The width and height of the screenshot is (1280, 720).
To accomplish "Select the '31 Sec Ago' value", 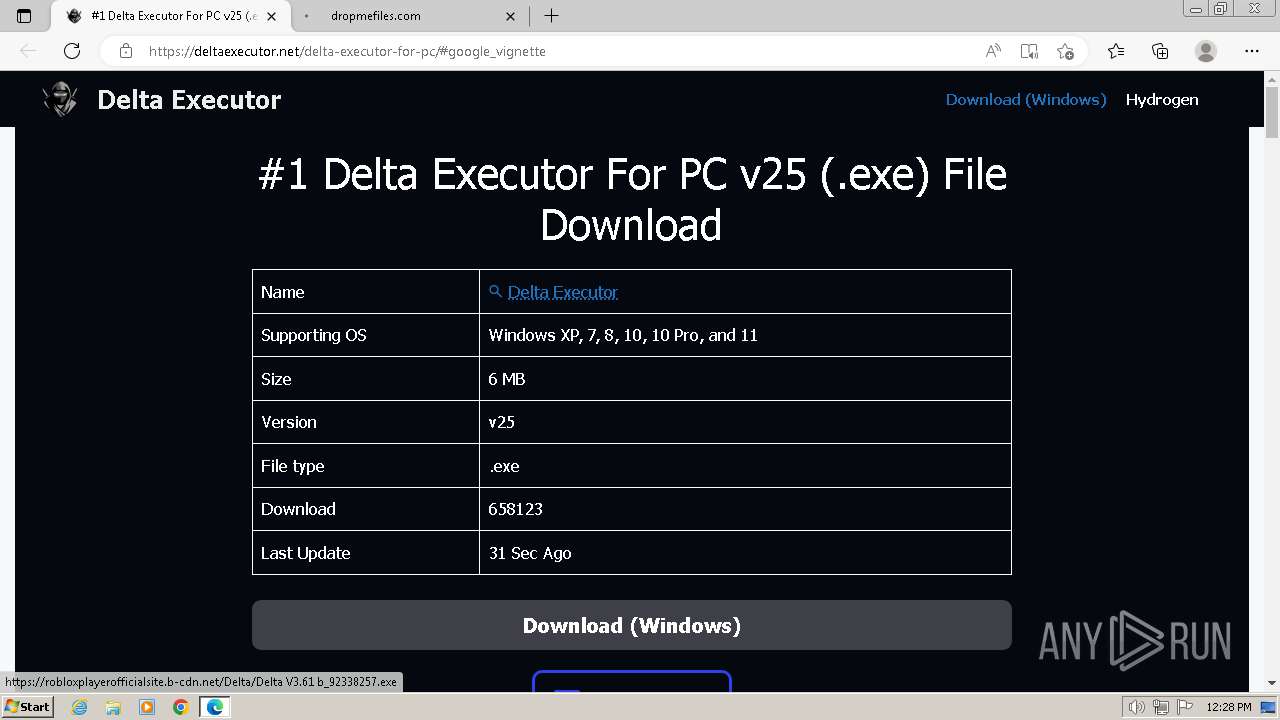I will (x=530, y=553).
